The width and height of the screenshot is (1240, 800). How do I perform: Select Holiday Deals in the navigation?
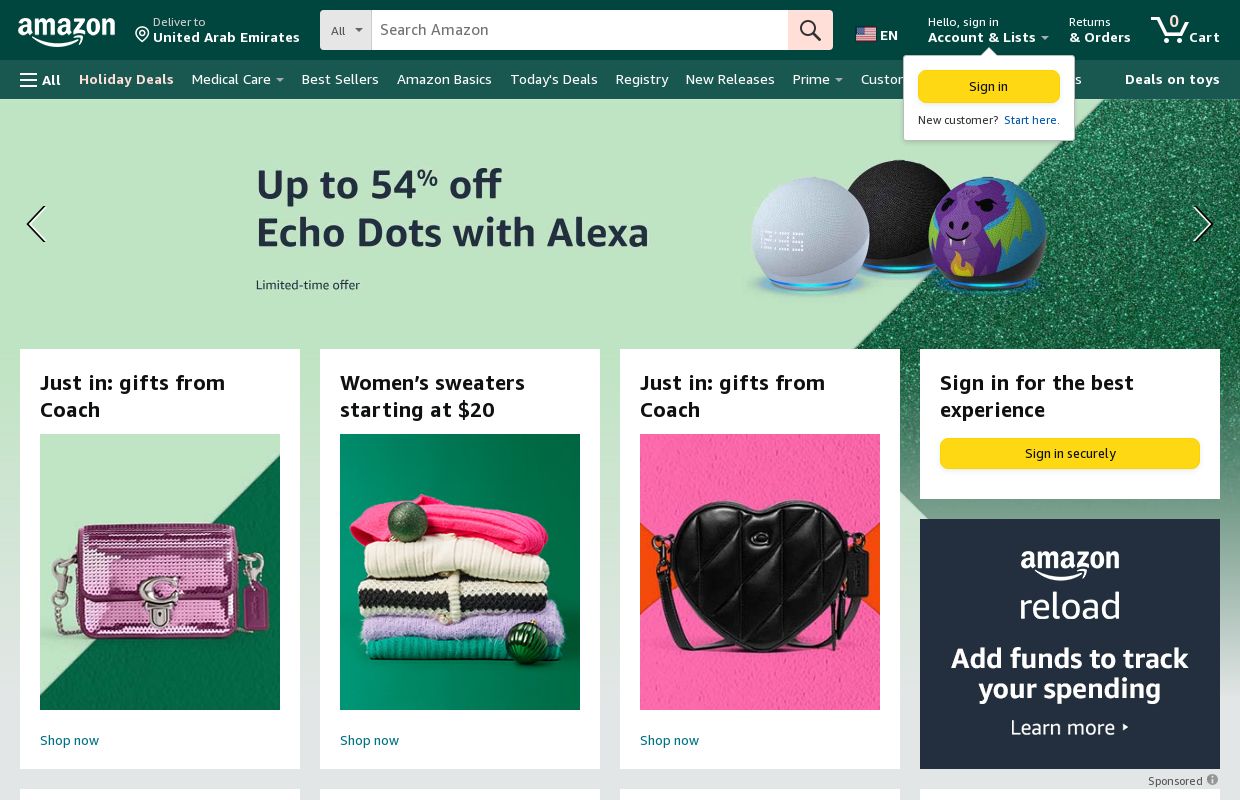coord(126,79)
